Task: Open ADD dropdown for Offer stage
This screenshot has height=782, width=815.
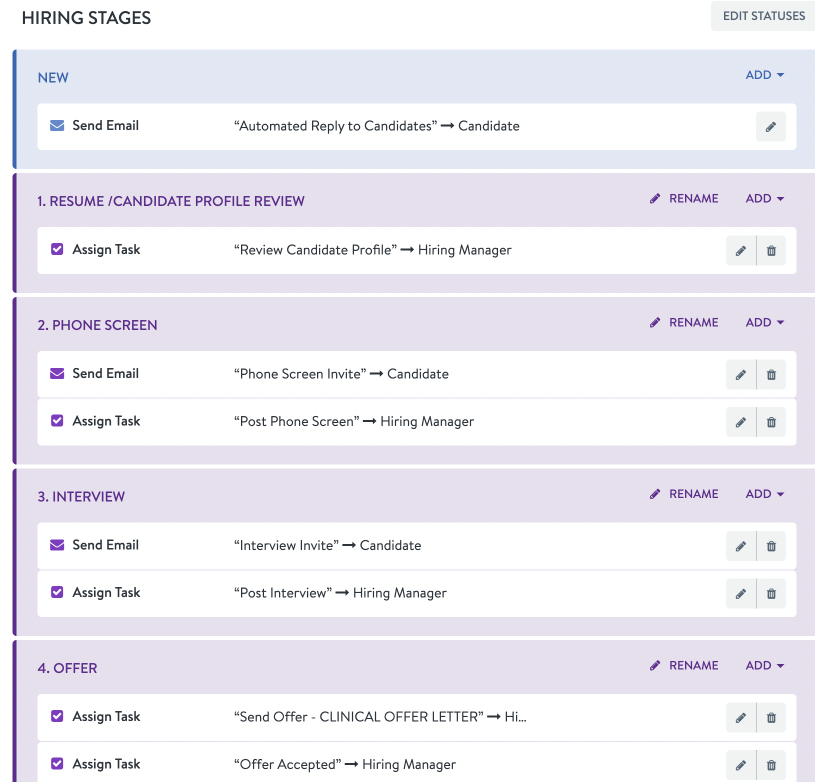Action: point(765,666)
